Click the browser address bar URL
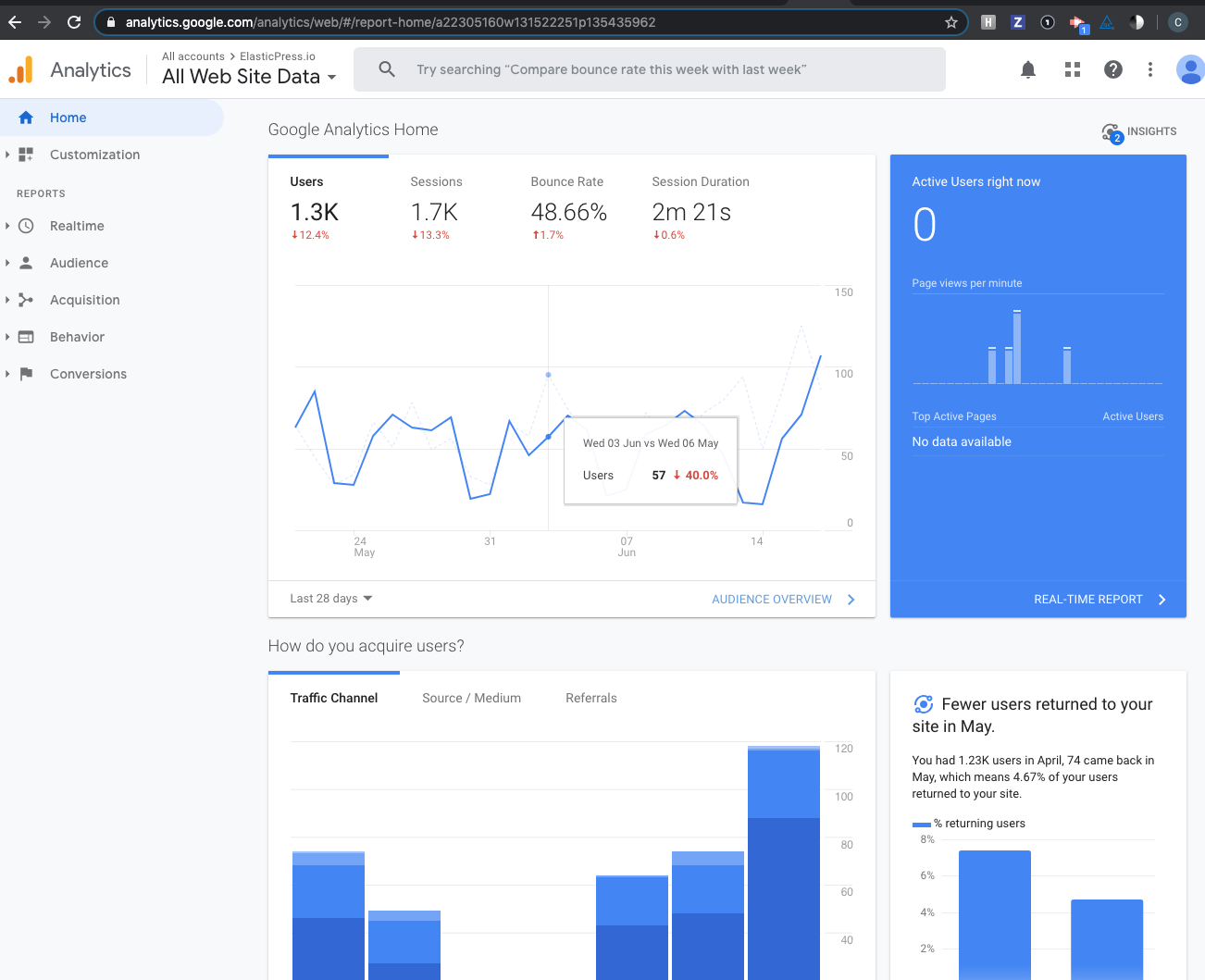The image size is (1205, 980). pos(391,22)
